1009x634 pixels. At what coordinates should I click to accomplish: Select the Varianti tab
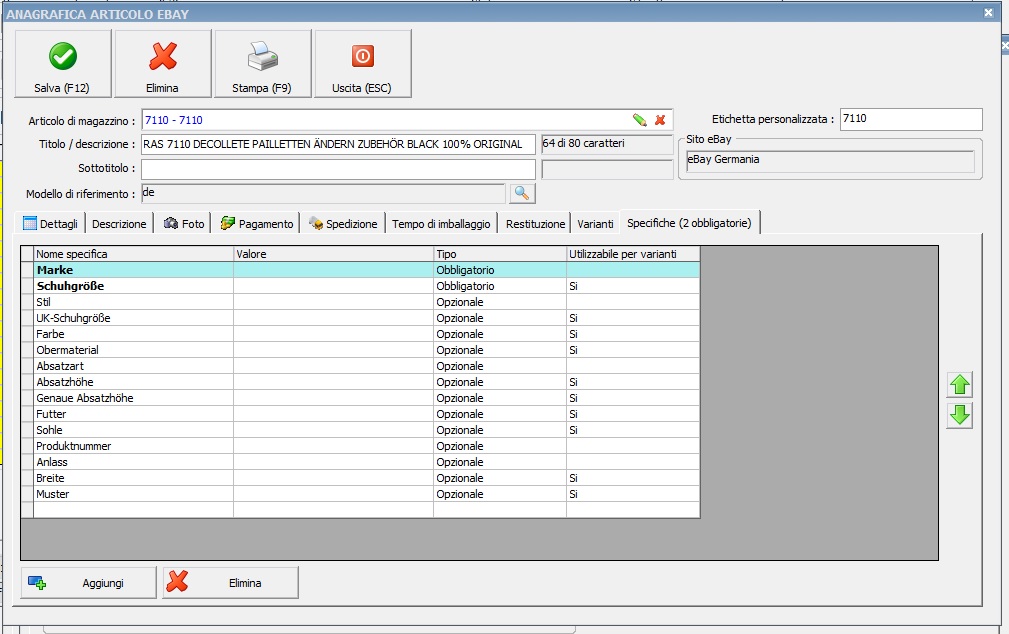[595, 224]
